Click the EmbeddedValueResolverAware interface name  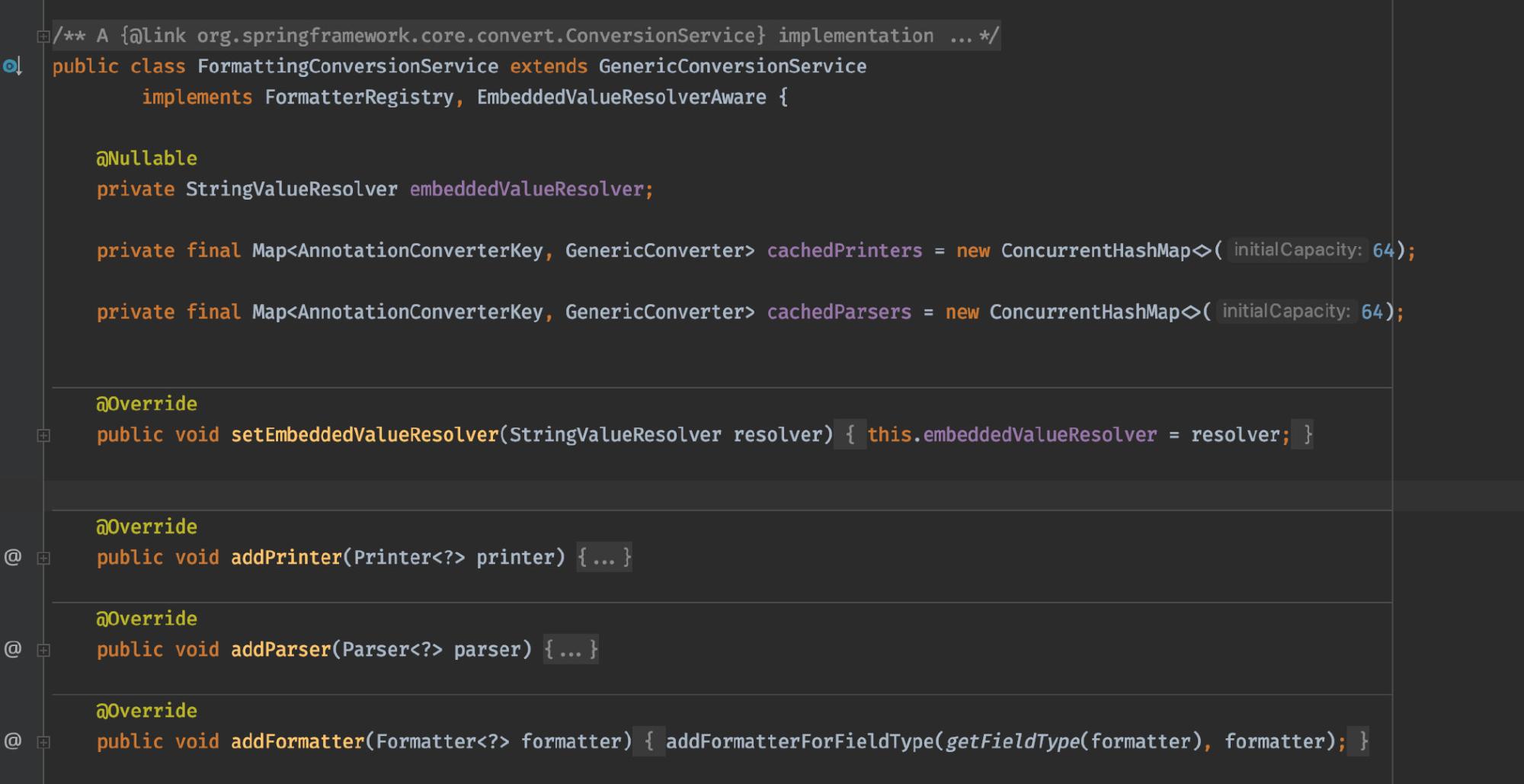622,98
